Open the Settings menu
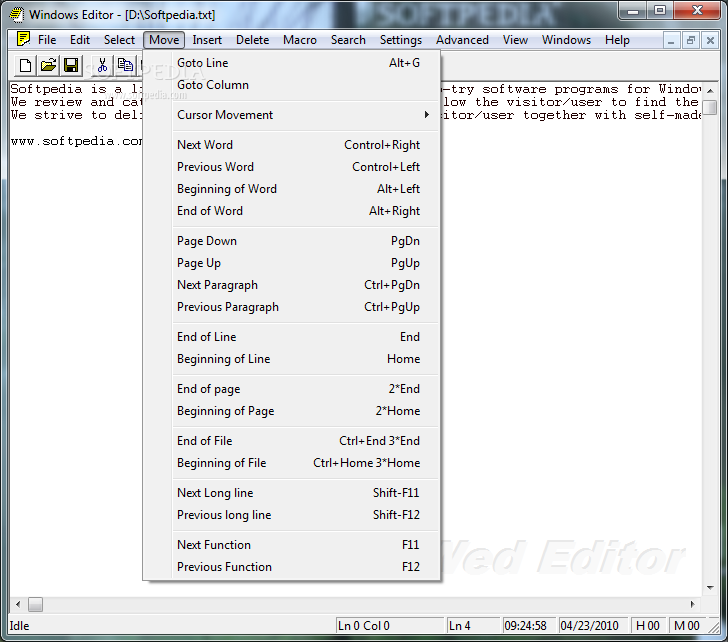 (x=401, y=40)
